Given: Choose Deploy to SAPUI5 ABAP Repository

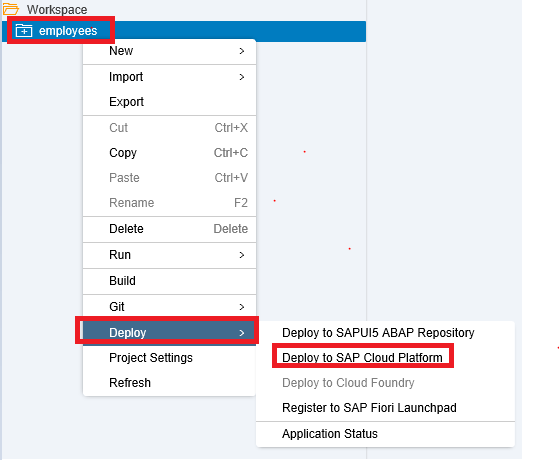Looking at the screenshot, I should (x=385, y=333).
